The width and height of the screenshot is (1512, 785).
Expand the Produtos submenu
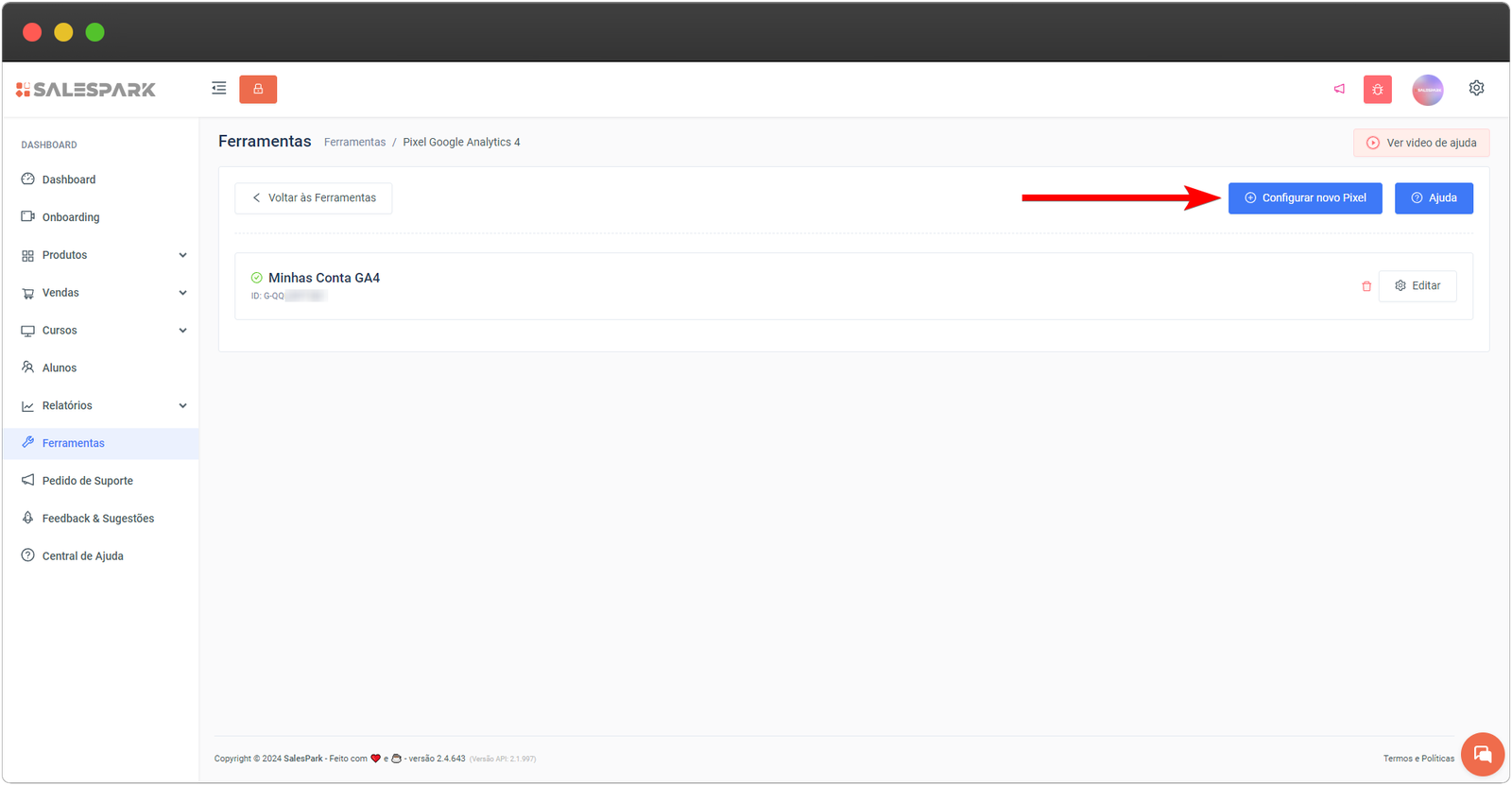coord(182,255)
